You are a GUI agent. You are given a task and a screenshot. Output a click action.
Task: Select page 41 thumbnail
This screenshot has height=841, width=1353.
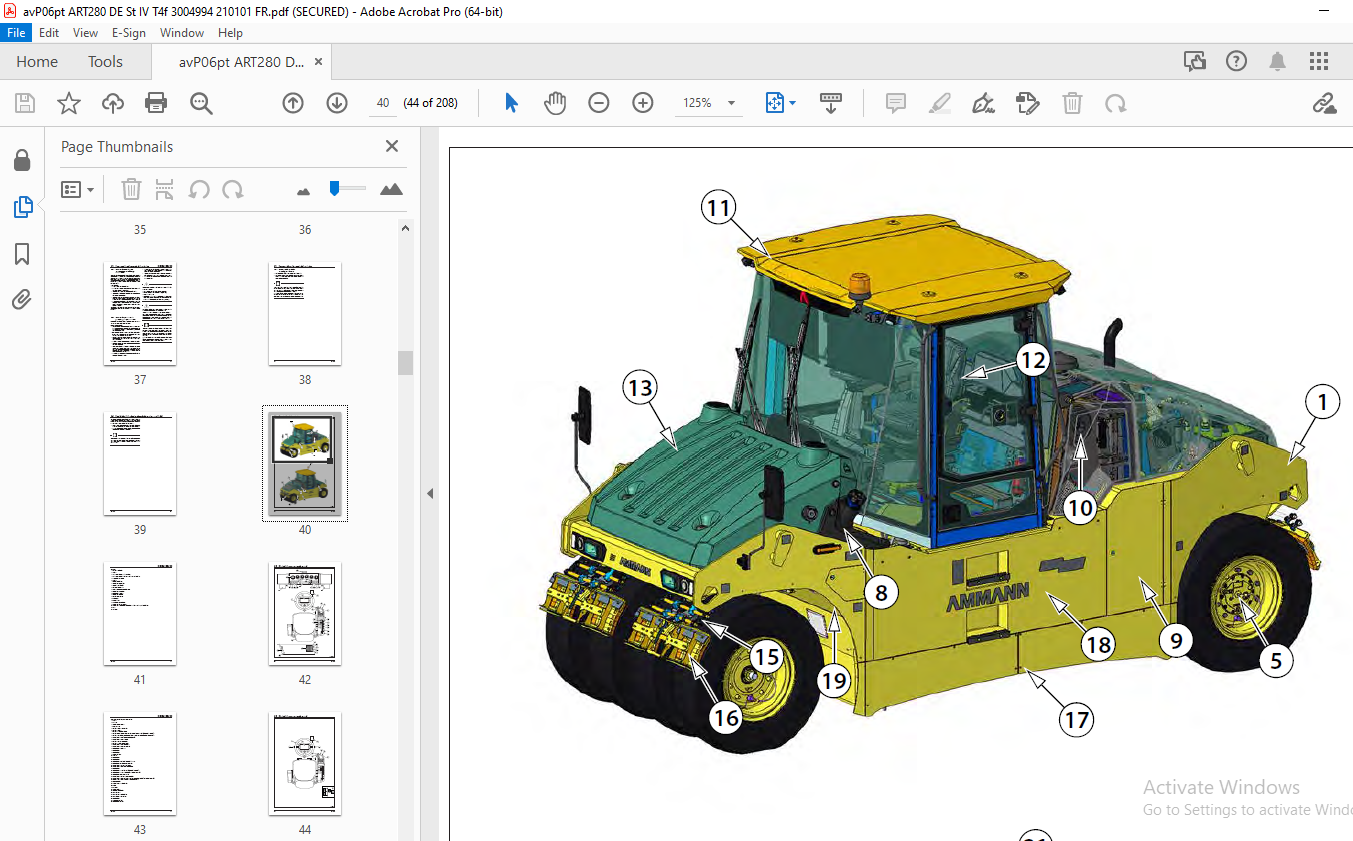pyautogui.click(x=140, y=614)
